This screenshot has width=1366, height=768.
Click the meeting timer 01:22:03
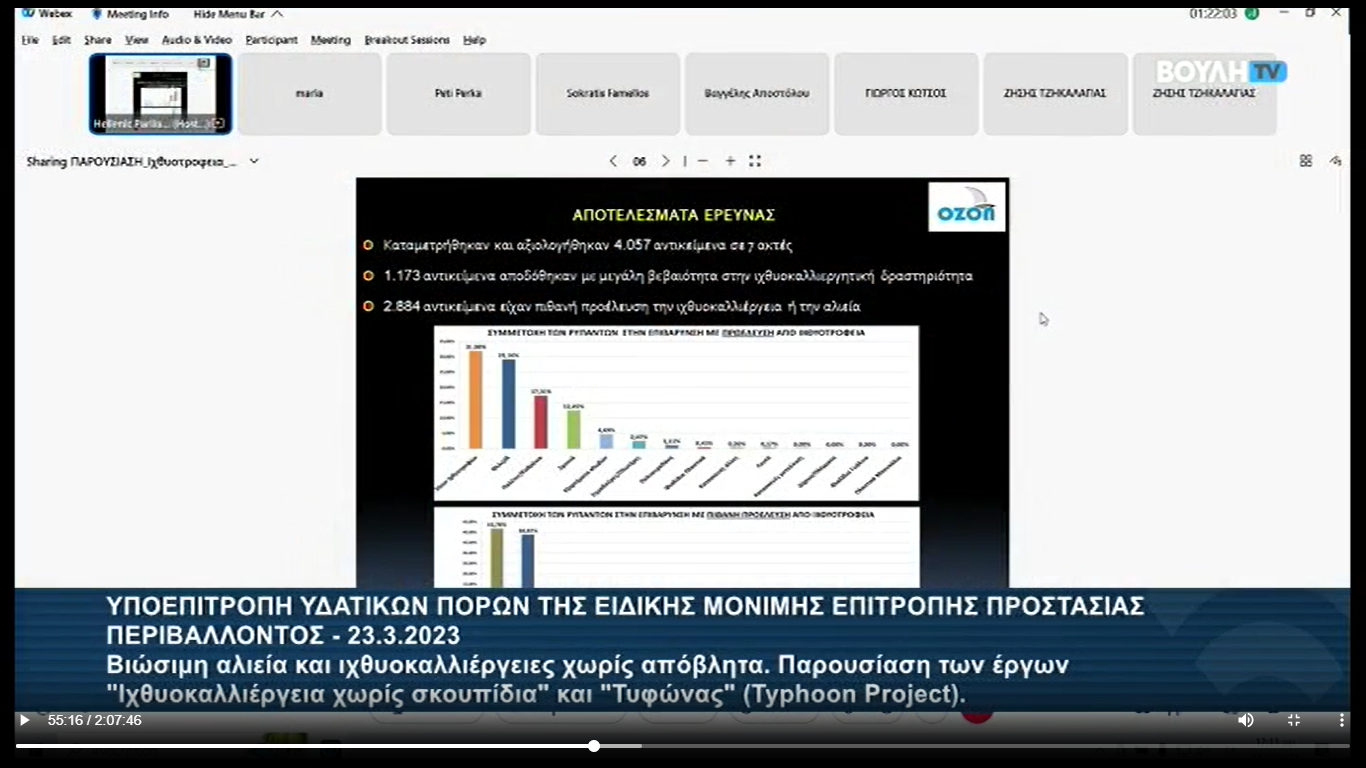[1213, 14]
